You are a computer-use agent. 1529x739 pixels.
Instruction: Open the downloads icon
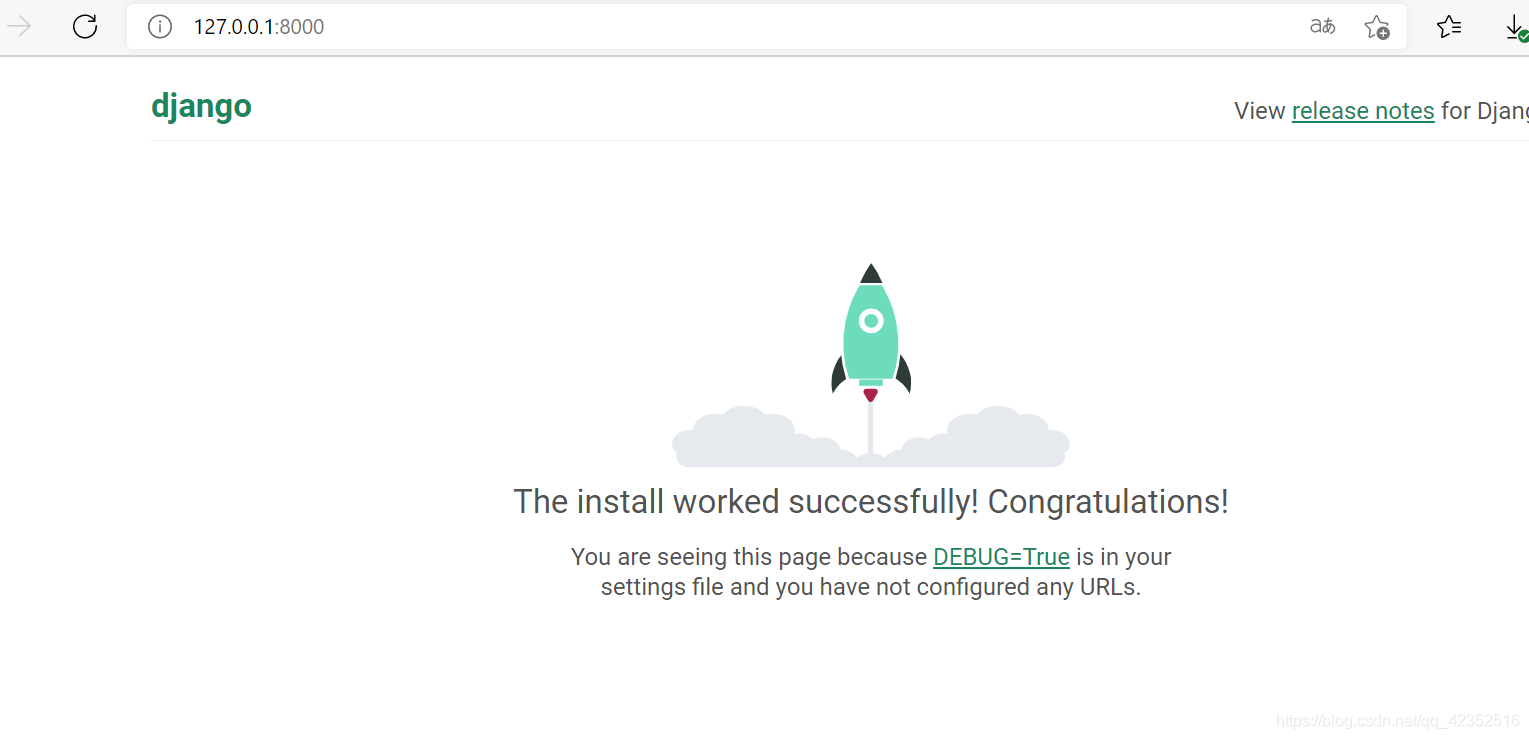(x=1516, y=29)
